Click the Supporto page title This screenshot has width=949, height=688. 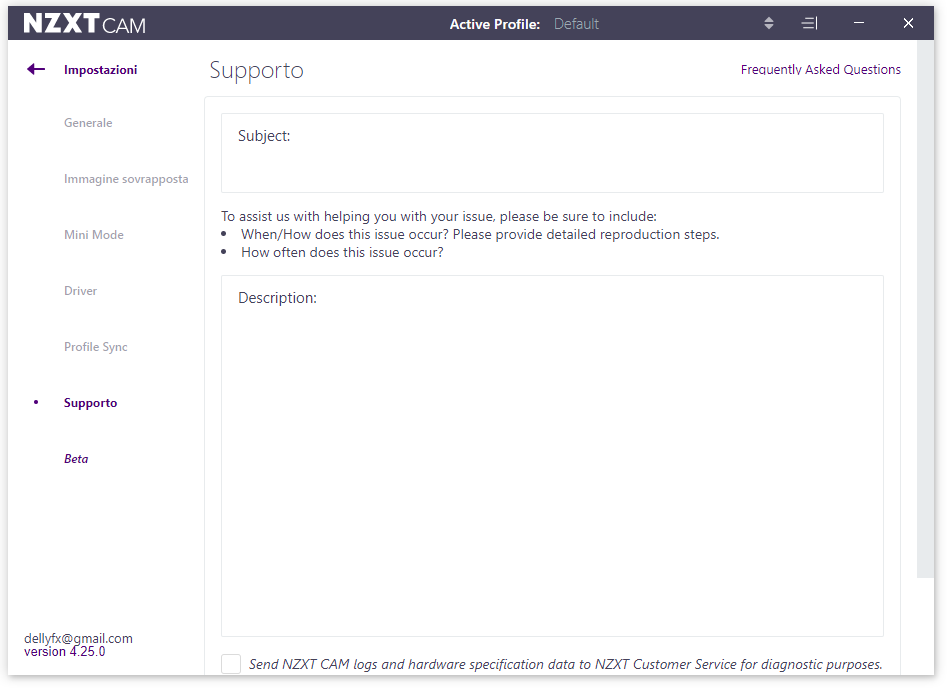(257, 71)
